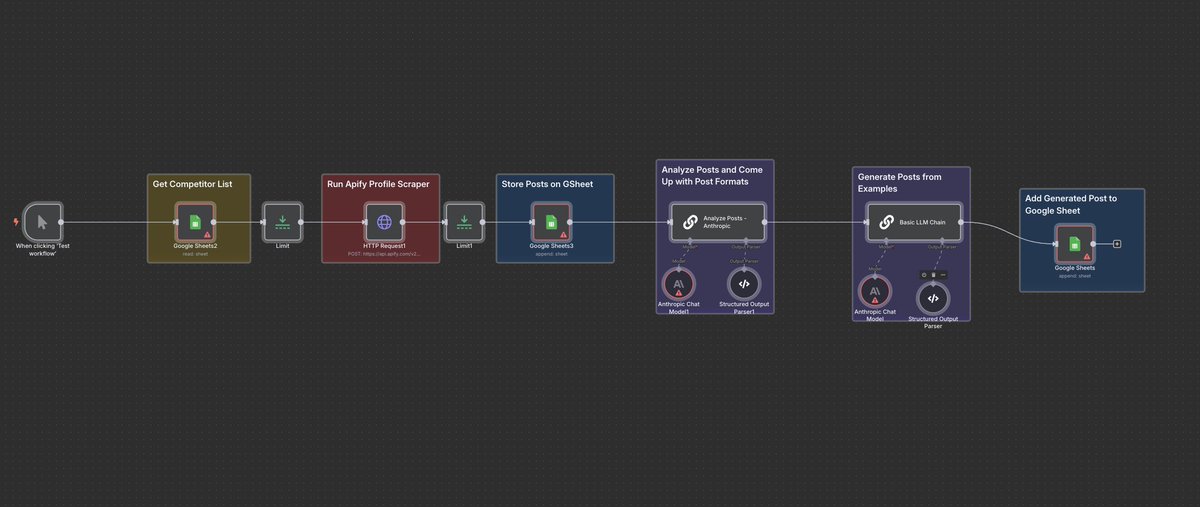
Task: Select the 'Get Competitor List' sticky note title
Action: click(193, 184)
